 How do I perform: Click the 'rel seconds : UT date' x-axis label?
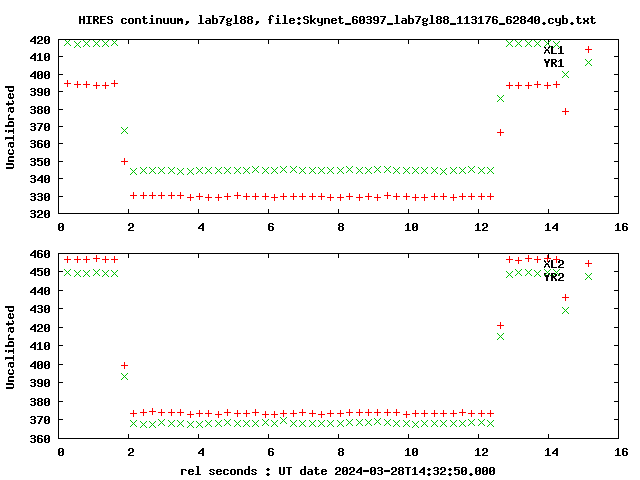338,471
